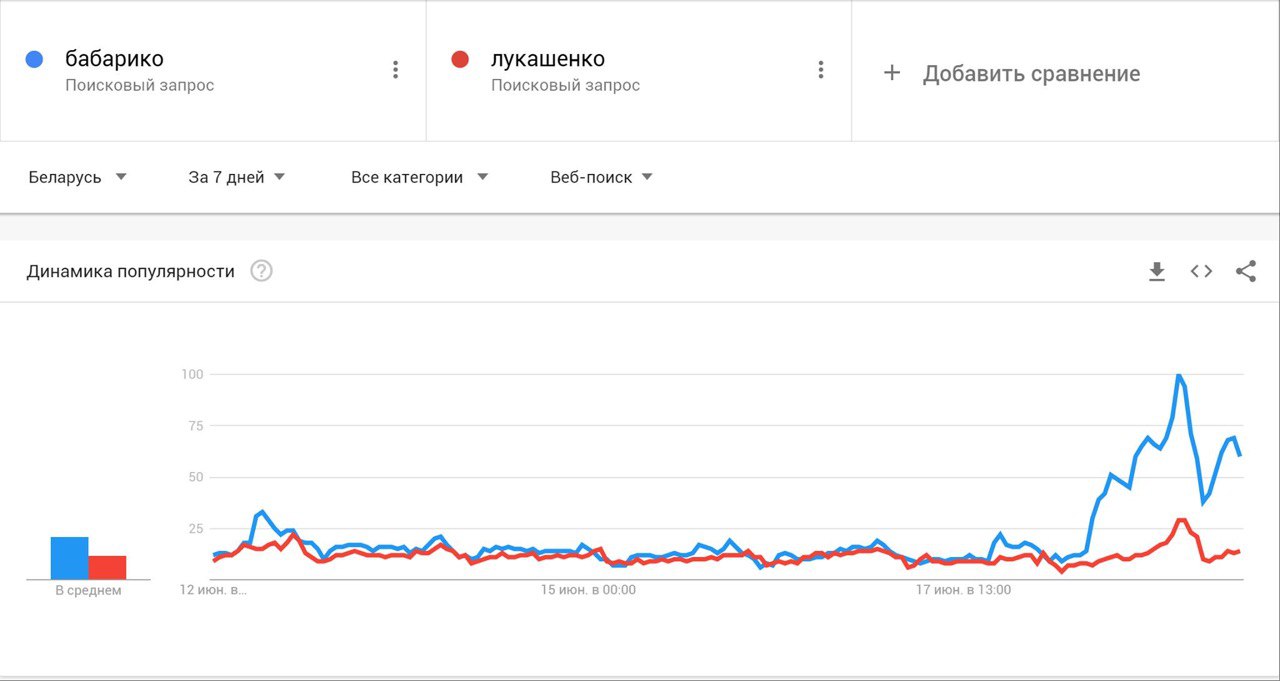1280x681 pixels.
Task: Click the red лукашенко legend dot
Action: [x=460, y=59]
